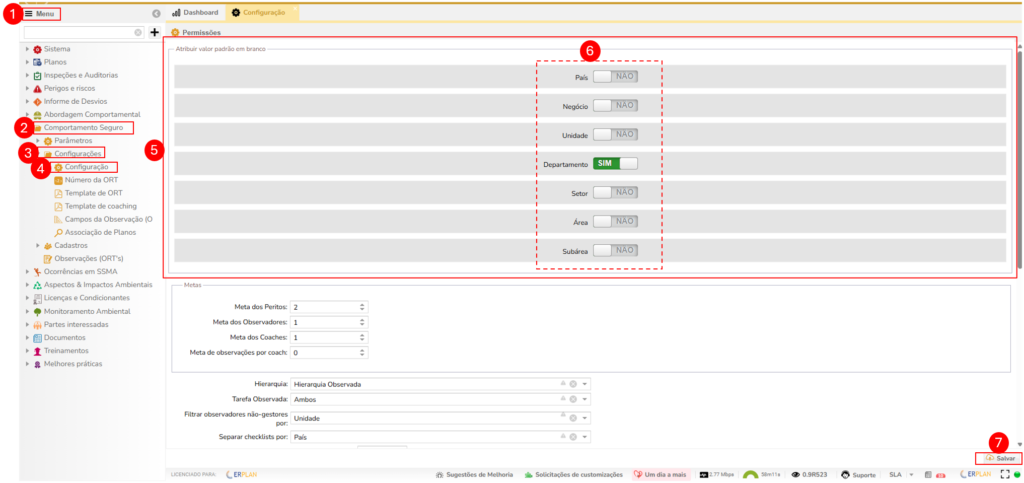Open Campos da Observação tree item

tap(108, 219)
